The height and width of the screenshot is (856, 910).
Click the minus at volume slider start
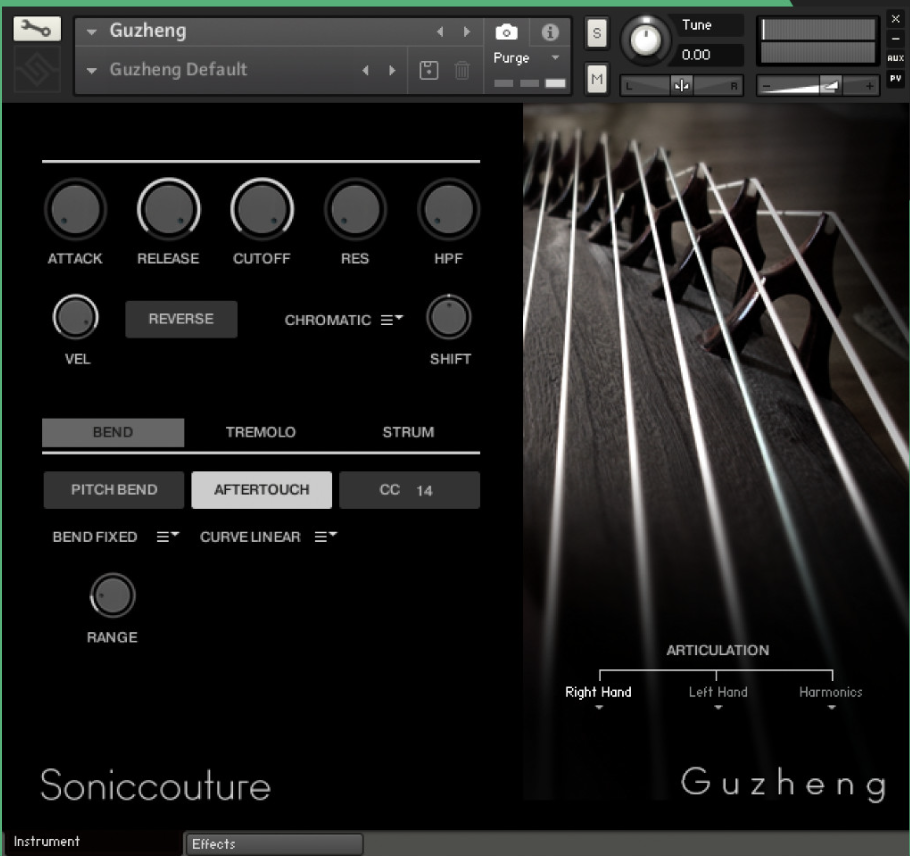(x=766, y=86)
